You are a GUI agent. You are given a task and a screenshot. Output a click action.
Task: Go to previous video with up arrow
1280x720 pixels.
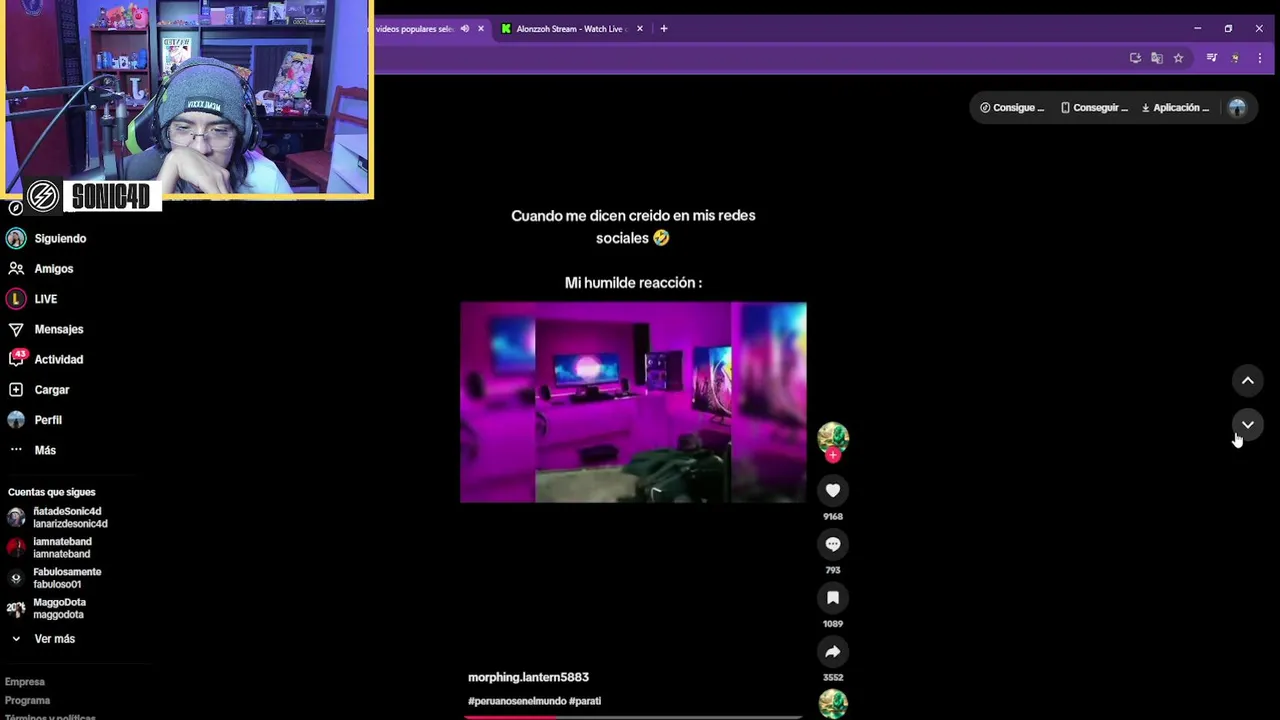pyautogui.click(x=1248, y=381)
